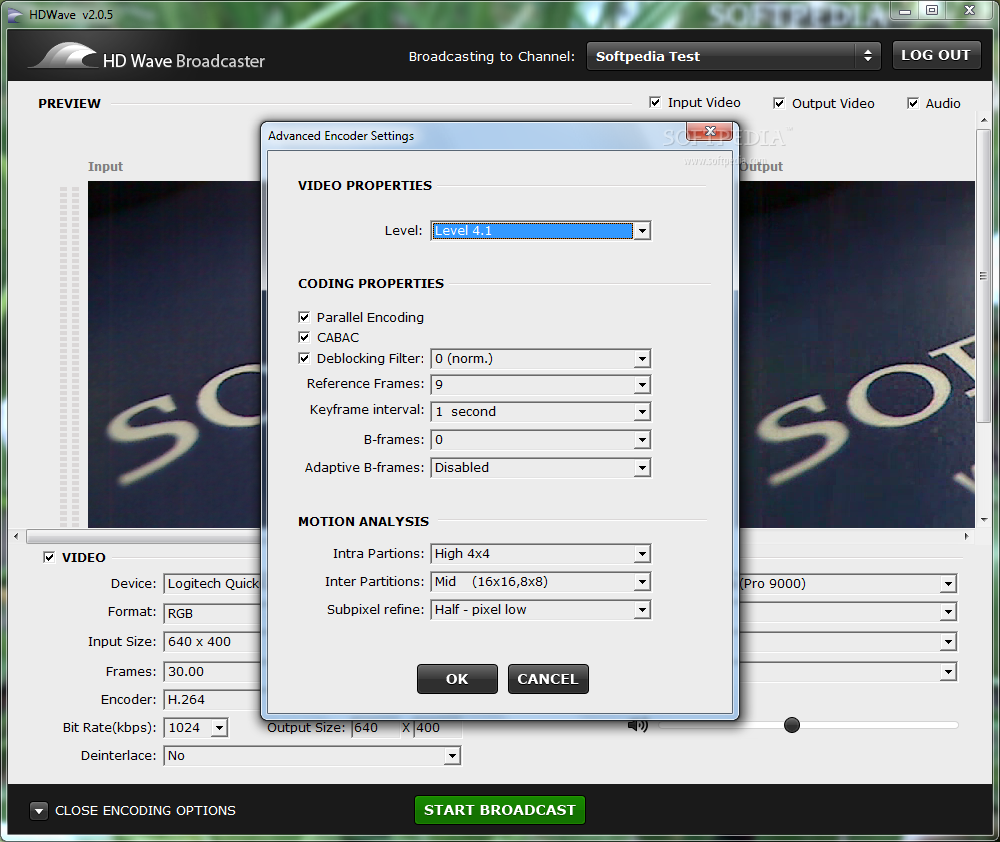Click the speaker volume icon
Viewport: 1000px width, 842px height.
pyautogui.click(x=638, y=725)
